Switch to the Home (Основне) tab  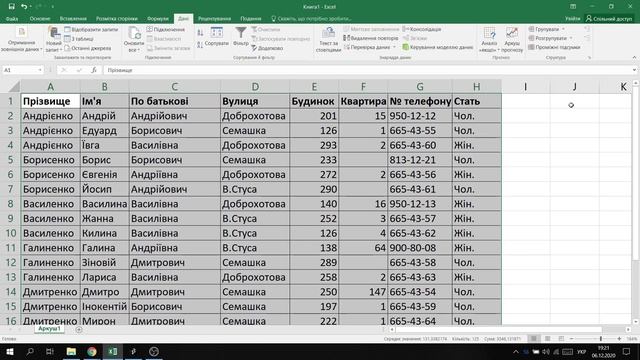click(40, 19)
